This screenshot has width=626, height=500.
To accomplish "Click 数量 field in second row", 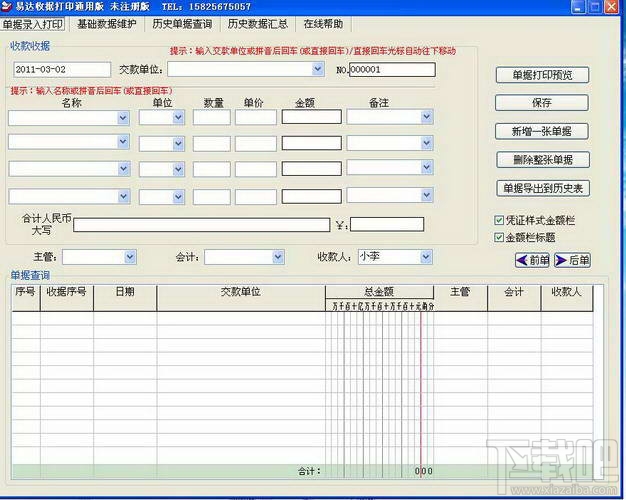I will click(x=212, y=144).
